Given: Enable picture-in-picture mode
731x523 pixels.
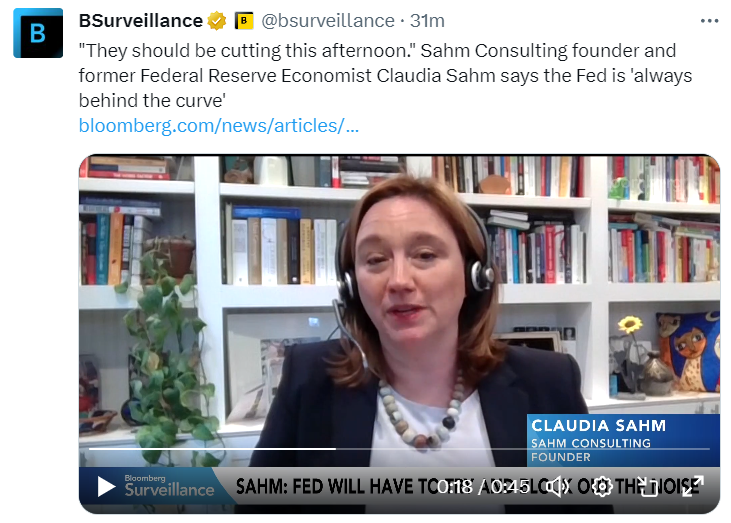Looking at the screenshot, I should pyautogui.click(x=648, y=487).
